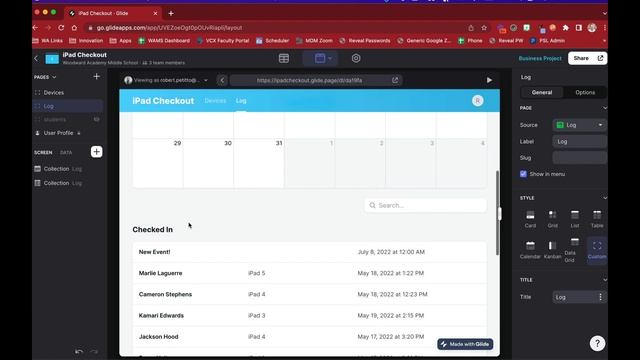Click the Search field in app preview

click(425, 205)
